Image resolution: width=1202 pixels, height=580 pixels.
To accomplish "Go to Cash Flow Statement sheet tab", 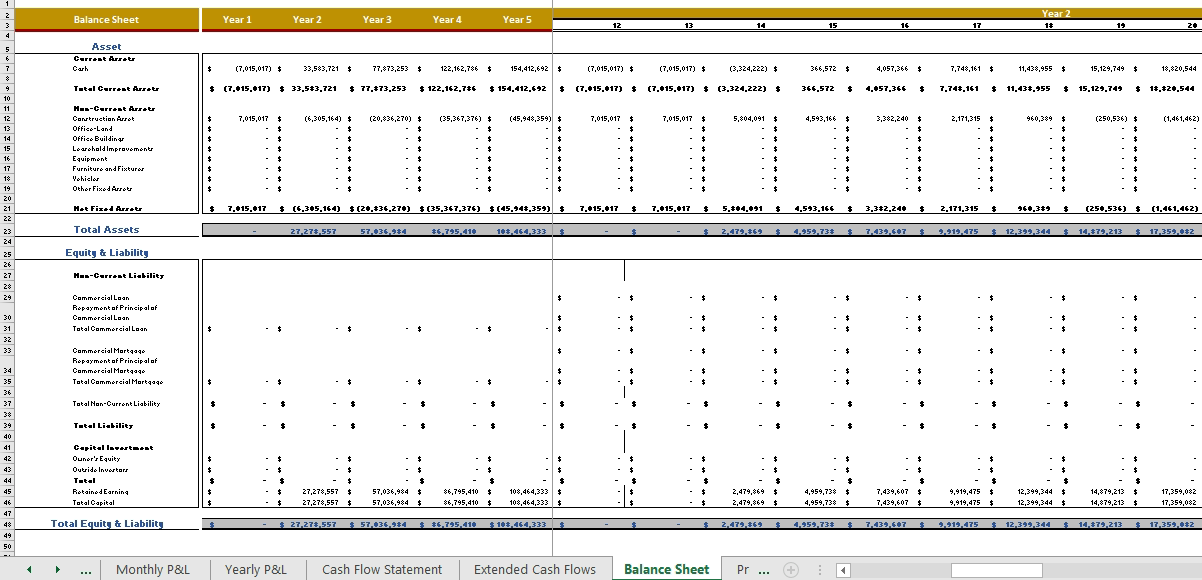I will point(382,570).
